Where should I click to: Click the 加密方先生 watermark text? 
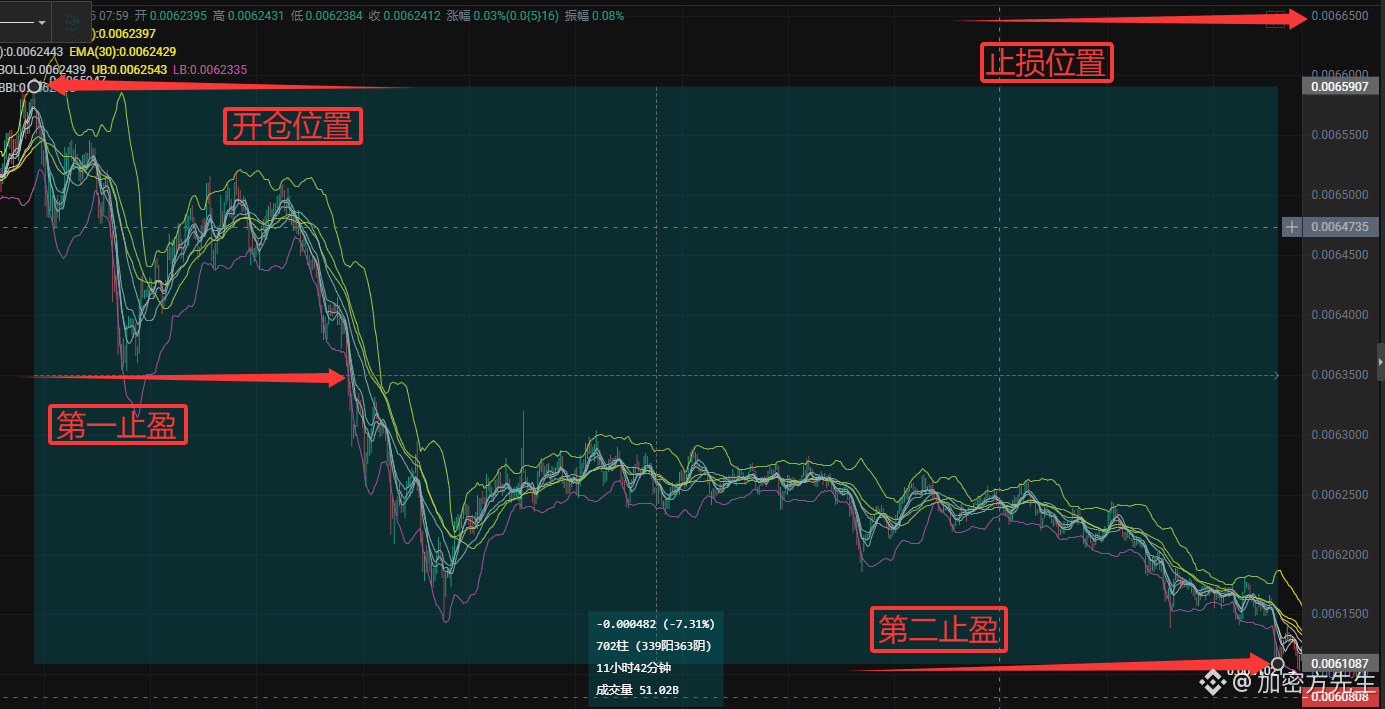coord(1300,683)
